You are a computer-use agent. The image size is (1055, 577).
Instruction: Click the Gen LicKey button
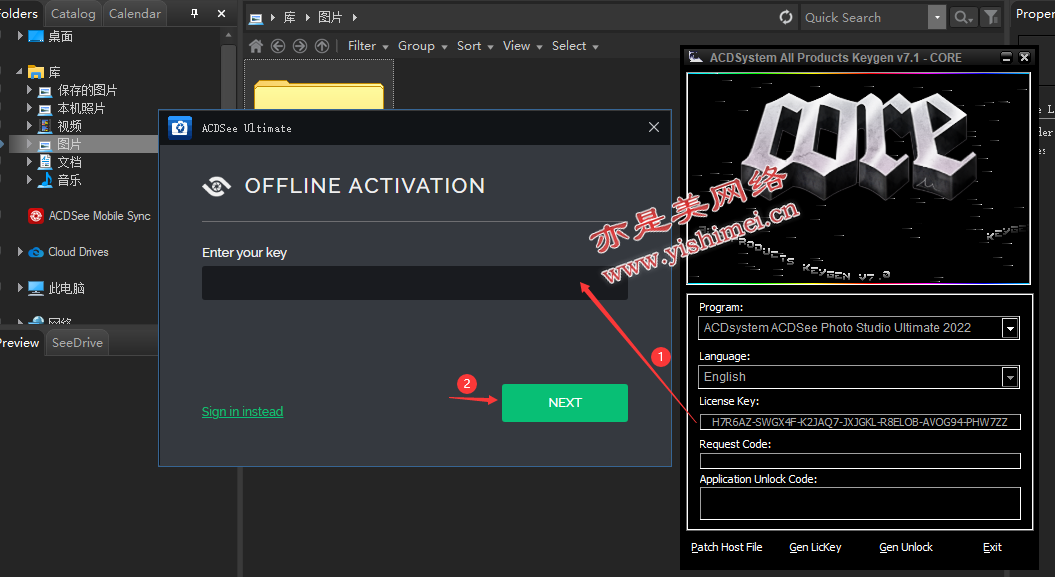(x=815, y=547)
